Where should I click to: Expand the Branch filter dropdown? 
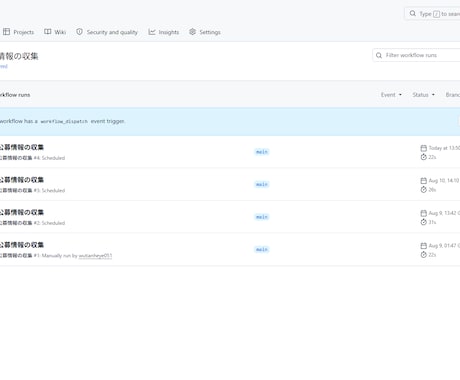pos(453,95)
